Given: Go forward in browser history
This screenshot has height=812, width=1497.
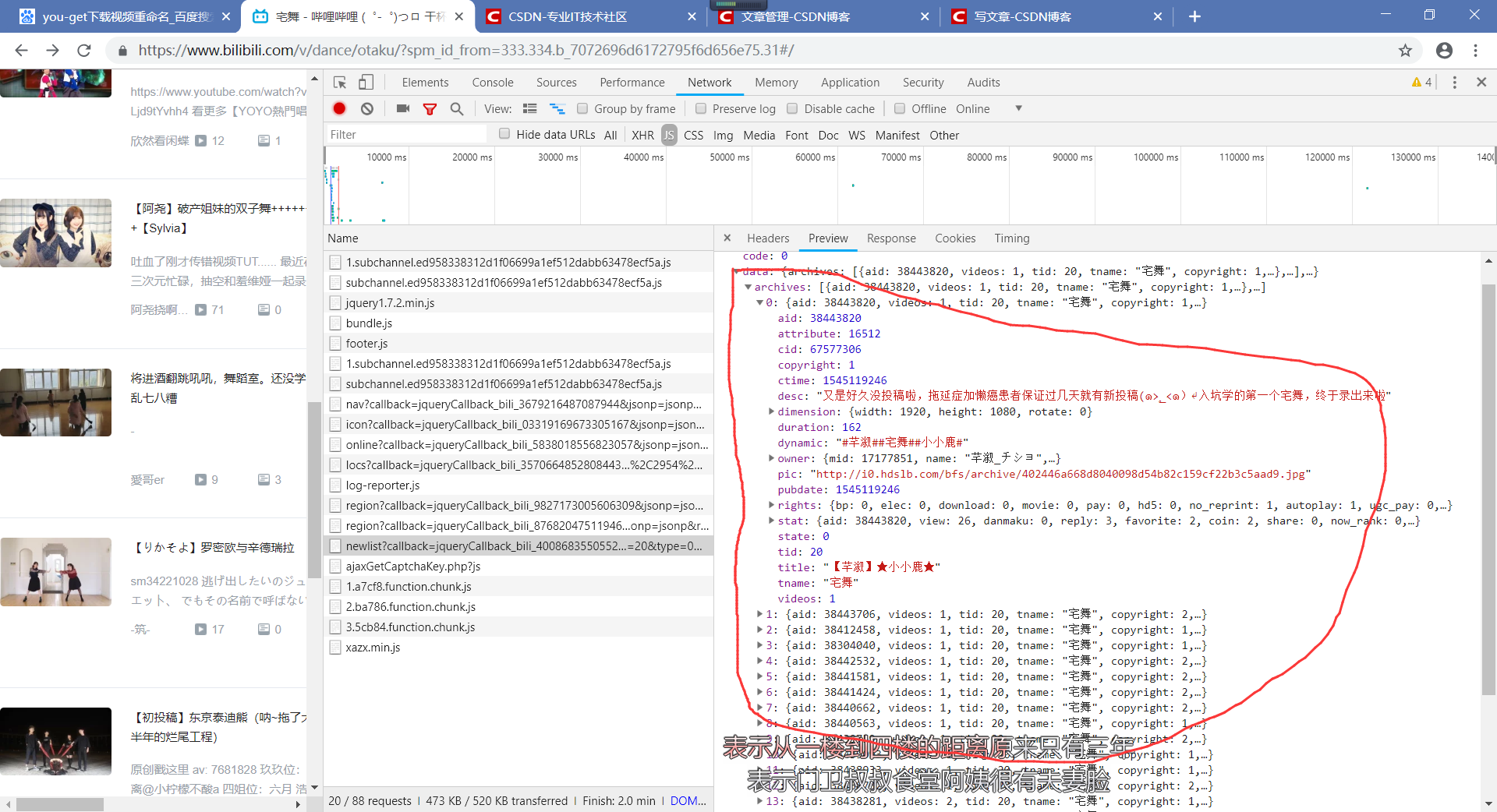Looking at the screenshot, I should (x=52, y=50).
